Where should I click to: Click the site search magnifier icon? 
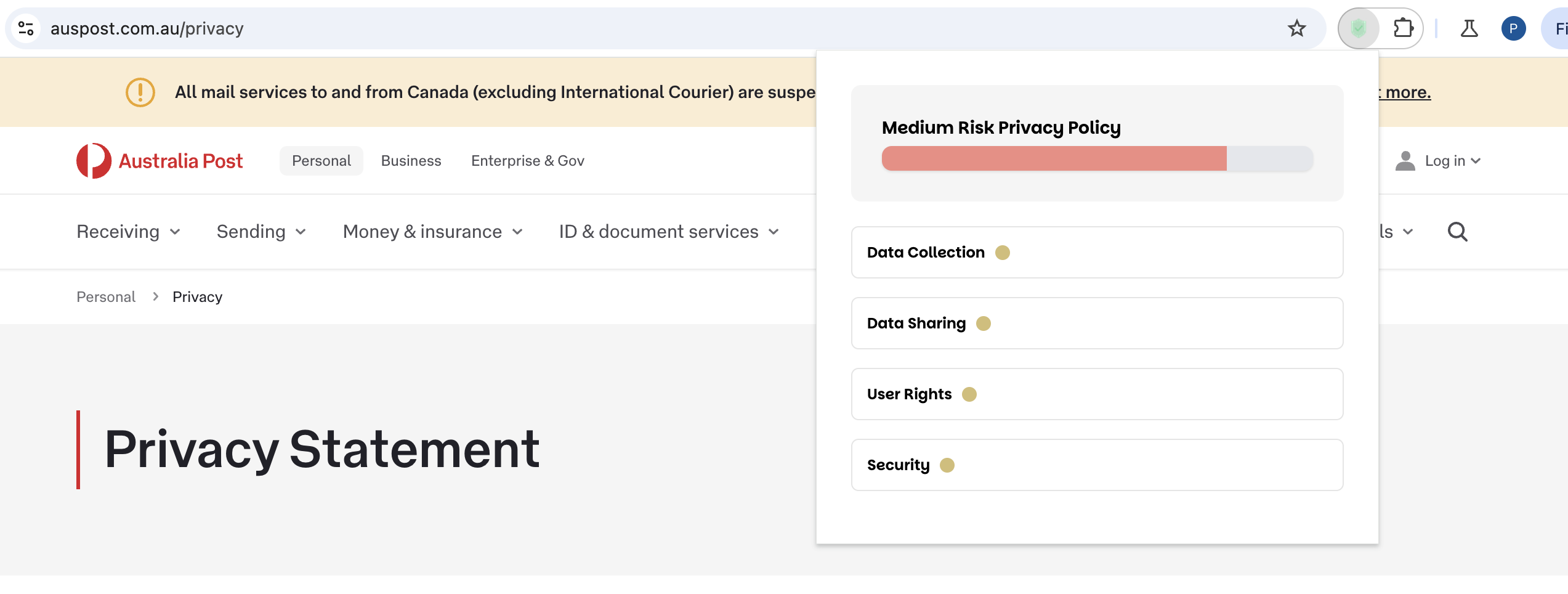tap(1457, 232)
